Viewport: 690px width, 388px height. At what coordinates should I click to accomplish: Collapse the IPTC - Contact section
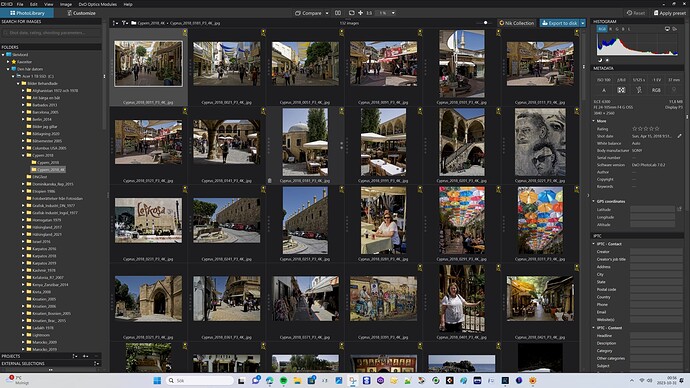[594, 244]
